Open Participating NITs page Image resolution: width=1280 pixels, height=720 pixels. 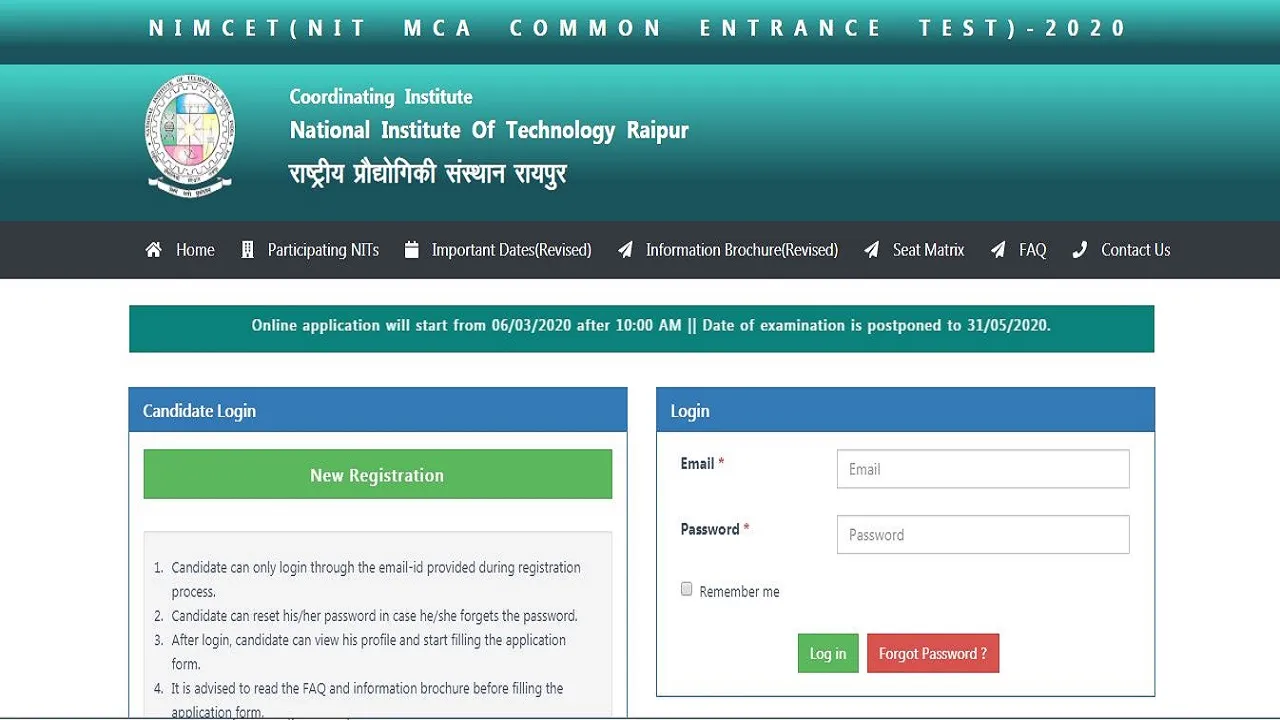[x=323, y=250]
